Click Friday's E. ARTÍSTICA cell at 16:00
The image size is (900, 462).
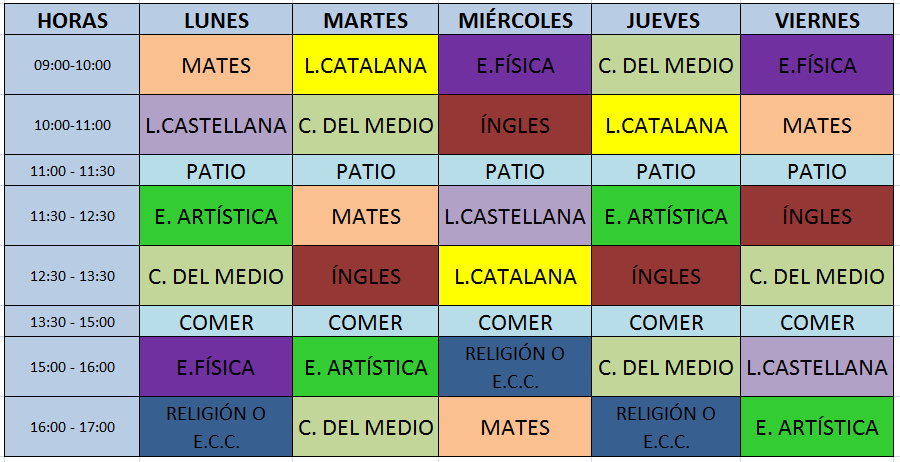click(x=817, y=427)
